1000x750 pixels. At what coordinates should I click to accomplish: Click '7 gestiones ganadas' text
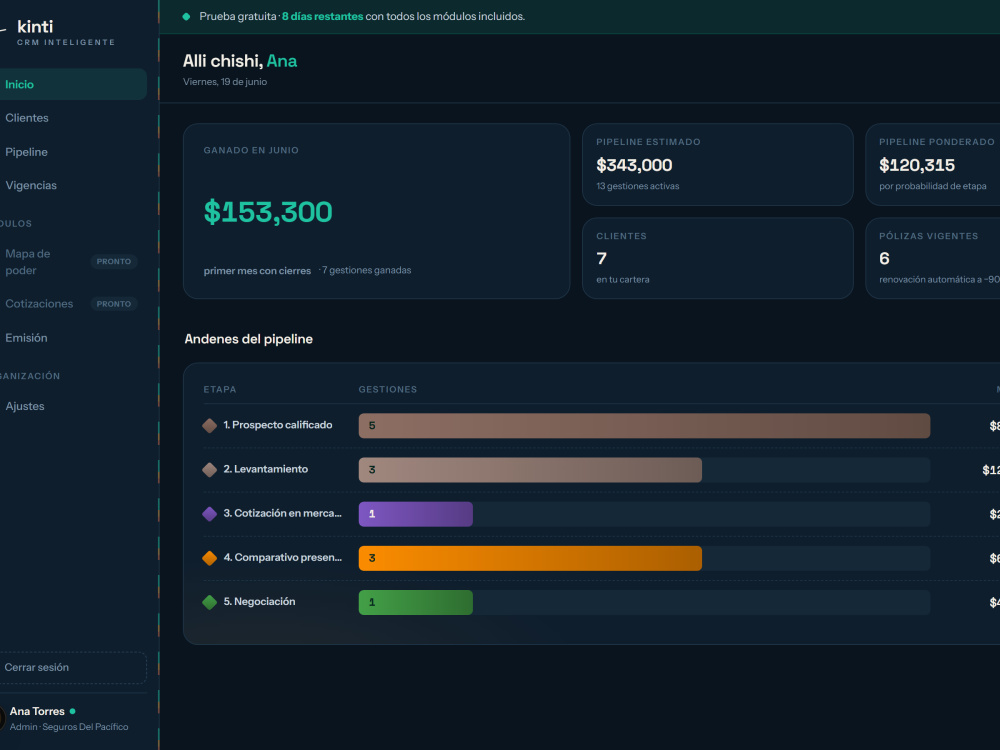click(366, 270)
